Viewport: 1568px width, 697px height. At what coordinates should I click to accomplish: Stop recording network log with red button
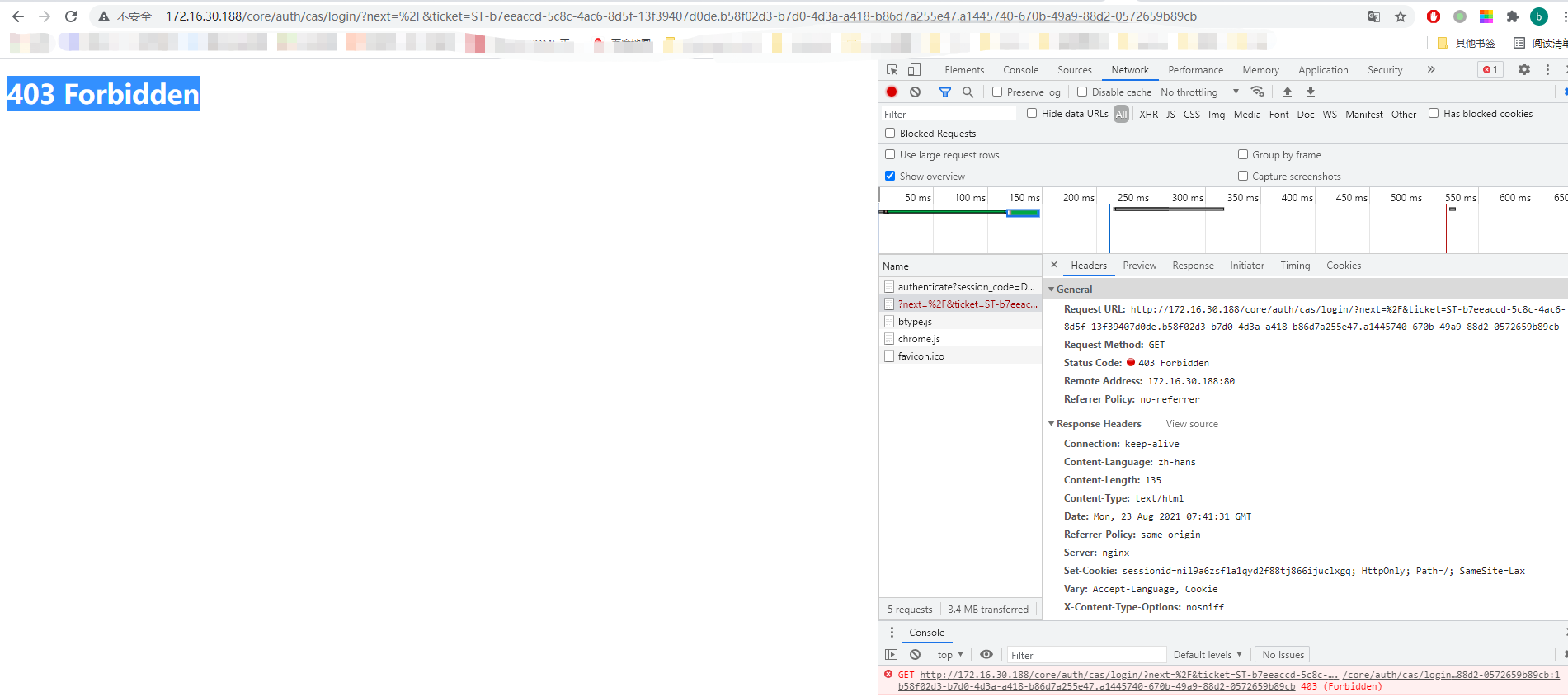[892, 92]
